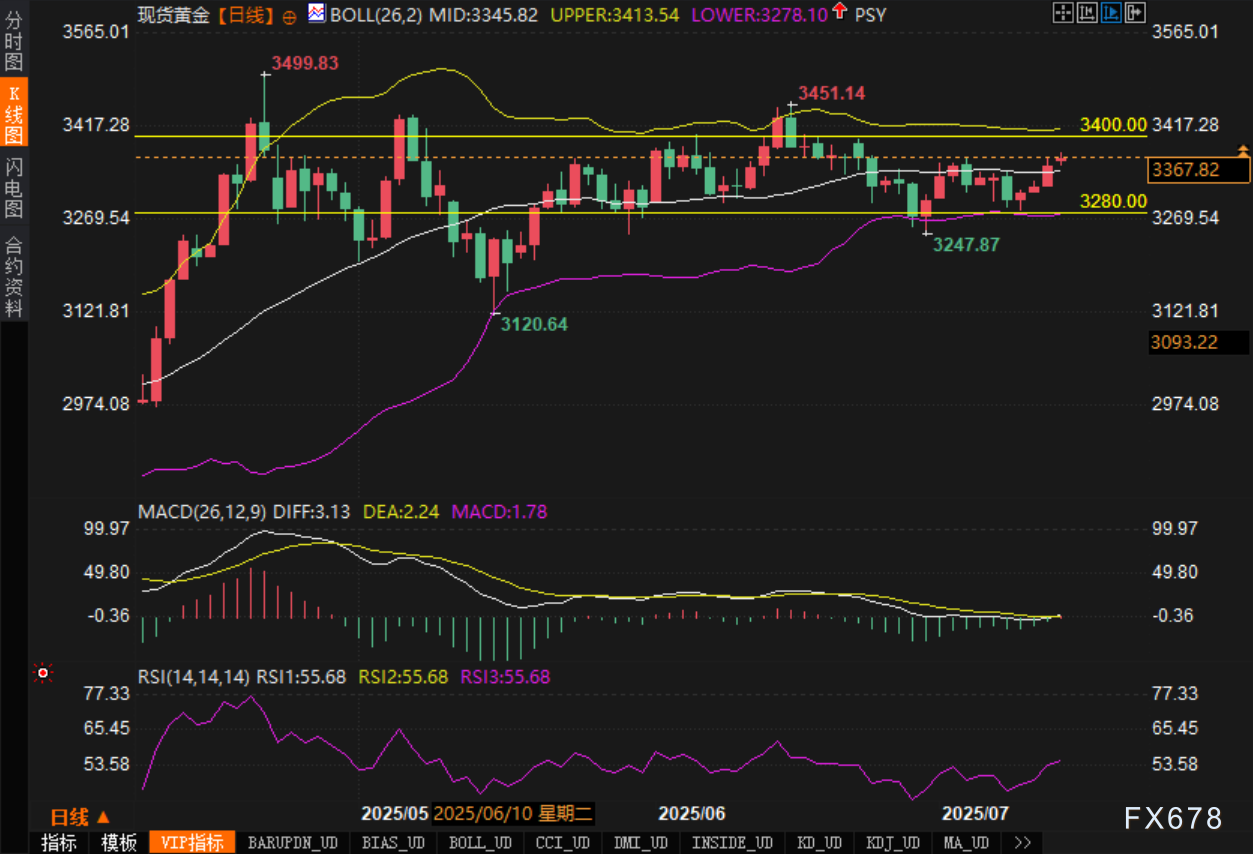Open the 指标 tab at bottom
The image size is (1253, 854).
click(58, 843)
